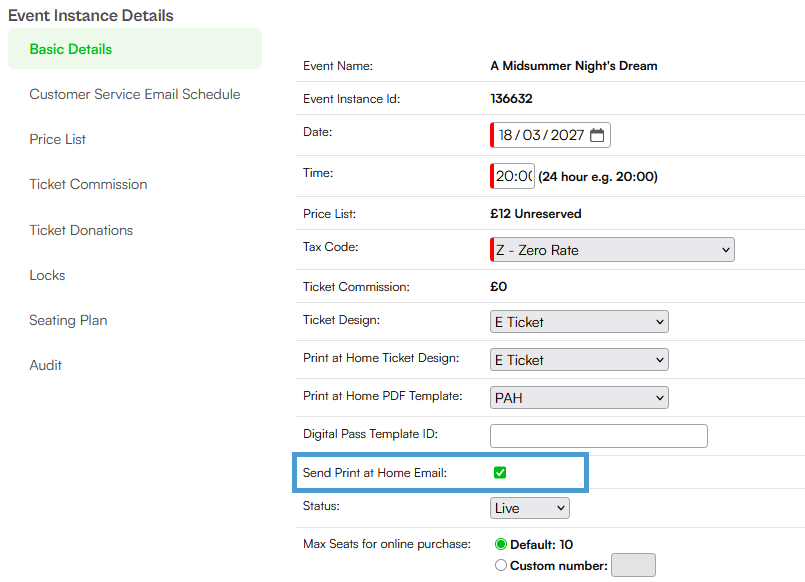The height and width of the screenshot is (582, 805).
Task: Select the Default: 10 radio button
Action: [x=501, y=544]
